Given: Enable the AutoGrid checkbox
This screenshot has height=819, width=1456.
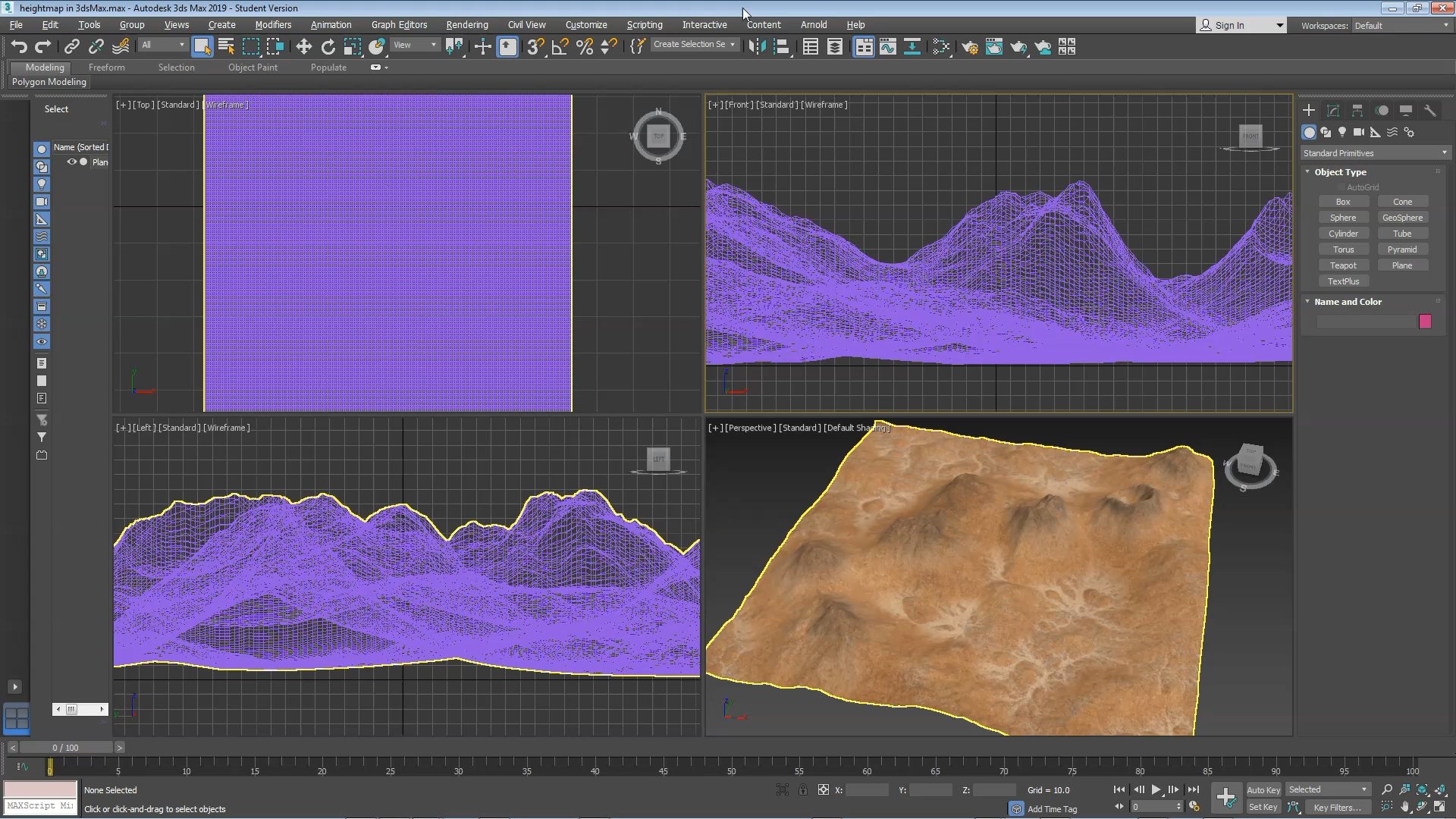Looking at the screenshot, I should click(1341, 187).
